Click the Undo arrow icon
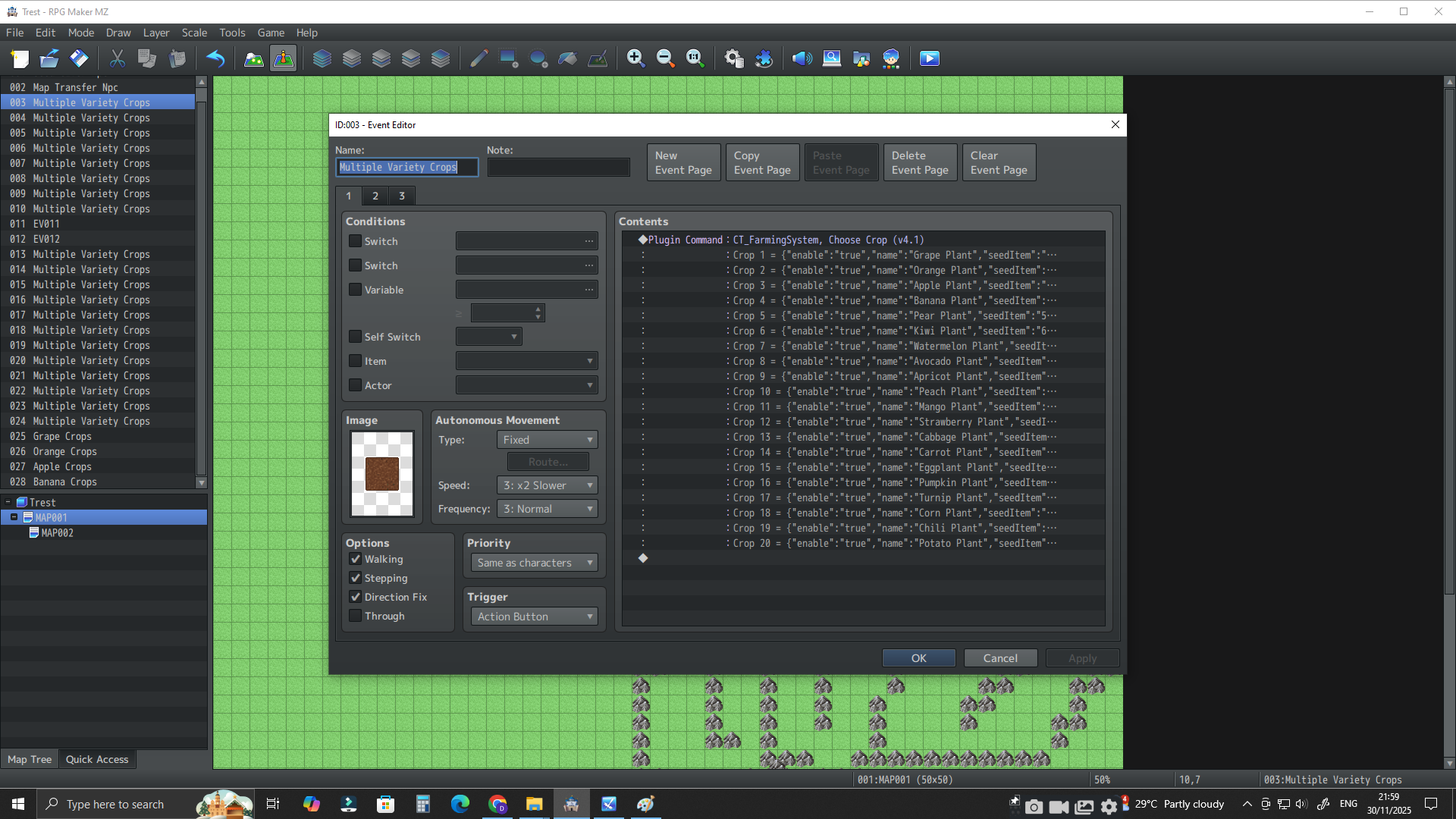Viewport: 1456px width, 819px height. pyautogui.click(x=215, y=58)
